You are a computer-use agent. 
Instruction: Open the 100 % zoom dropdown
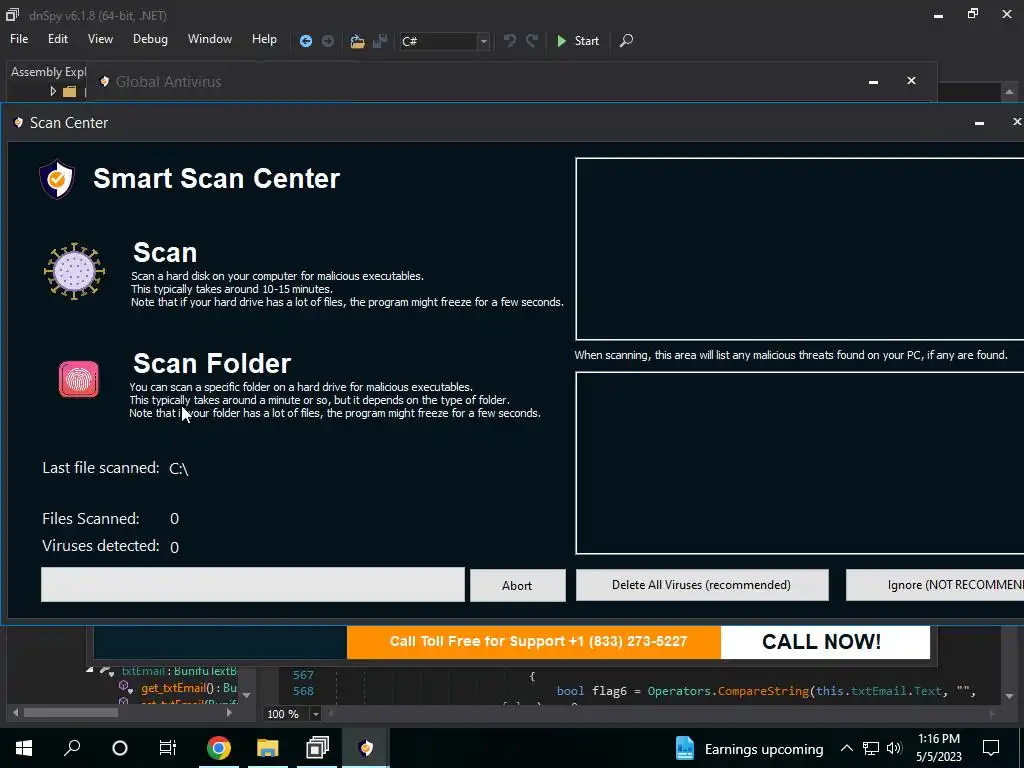[315, 714]
